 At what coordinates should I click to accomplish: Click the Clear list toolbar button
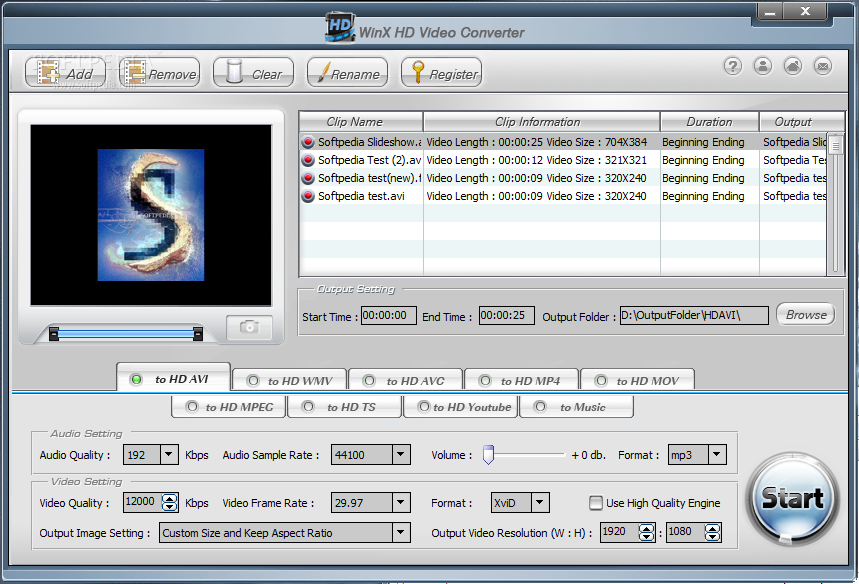[x=254, y=72]
